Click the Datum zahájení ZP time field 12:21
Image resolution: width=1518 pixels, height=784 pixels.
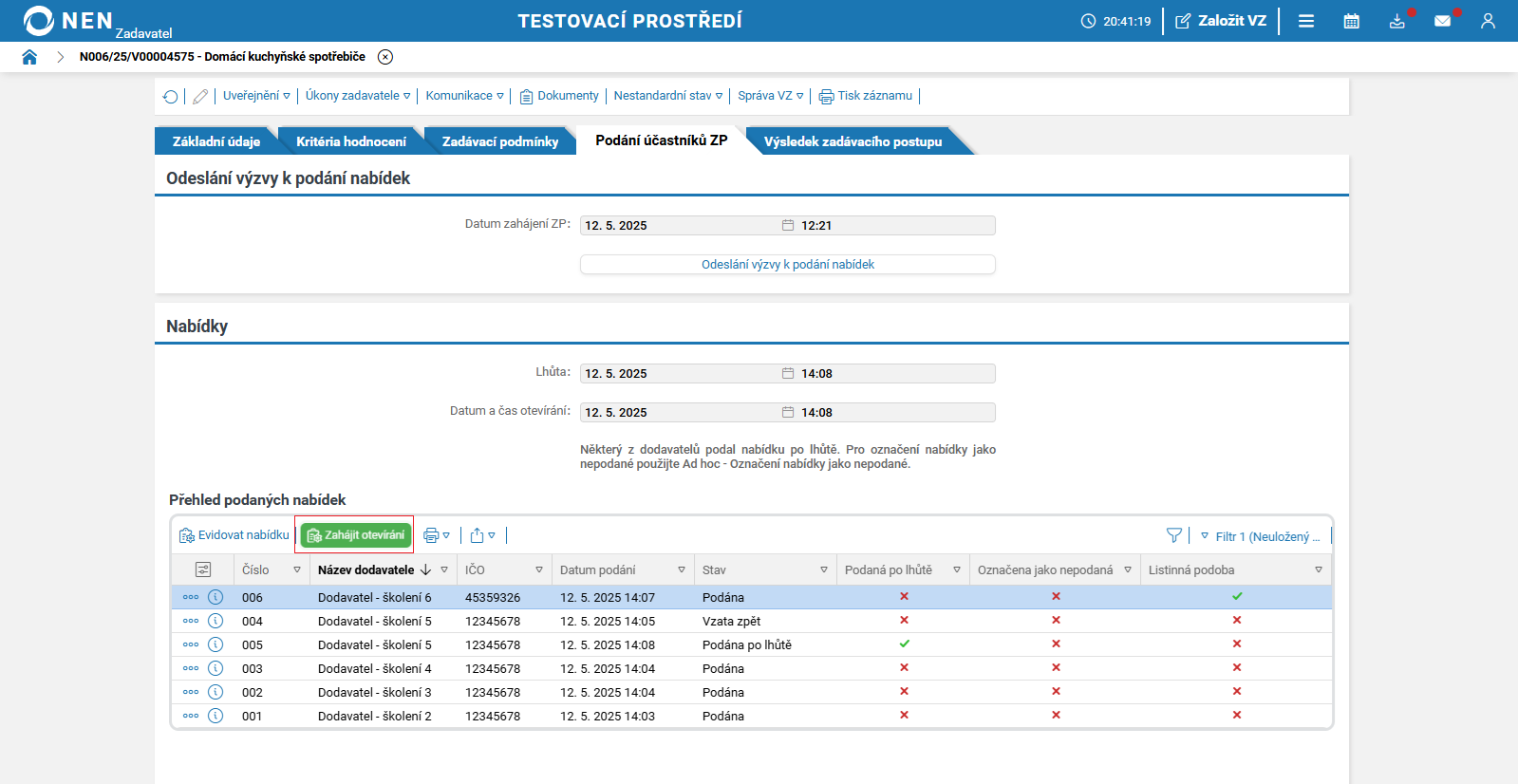[x=896, y=226]
